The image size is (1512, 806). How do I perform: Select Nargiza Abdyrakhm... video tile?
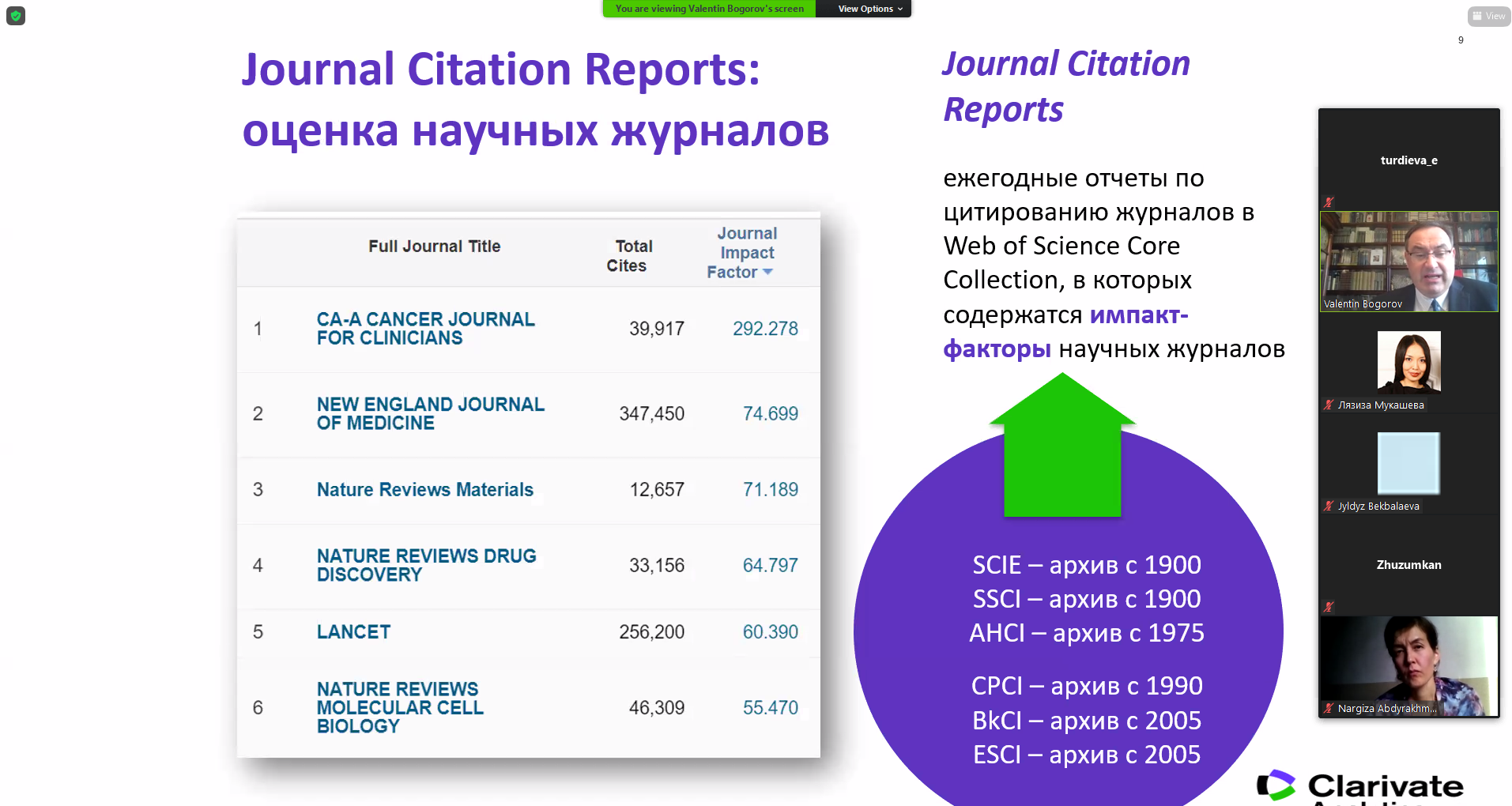click(1408, 666)
